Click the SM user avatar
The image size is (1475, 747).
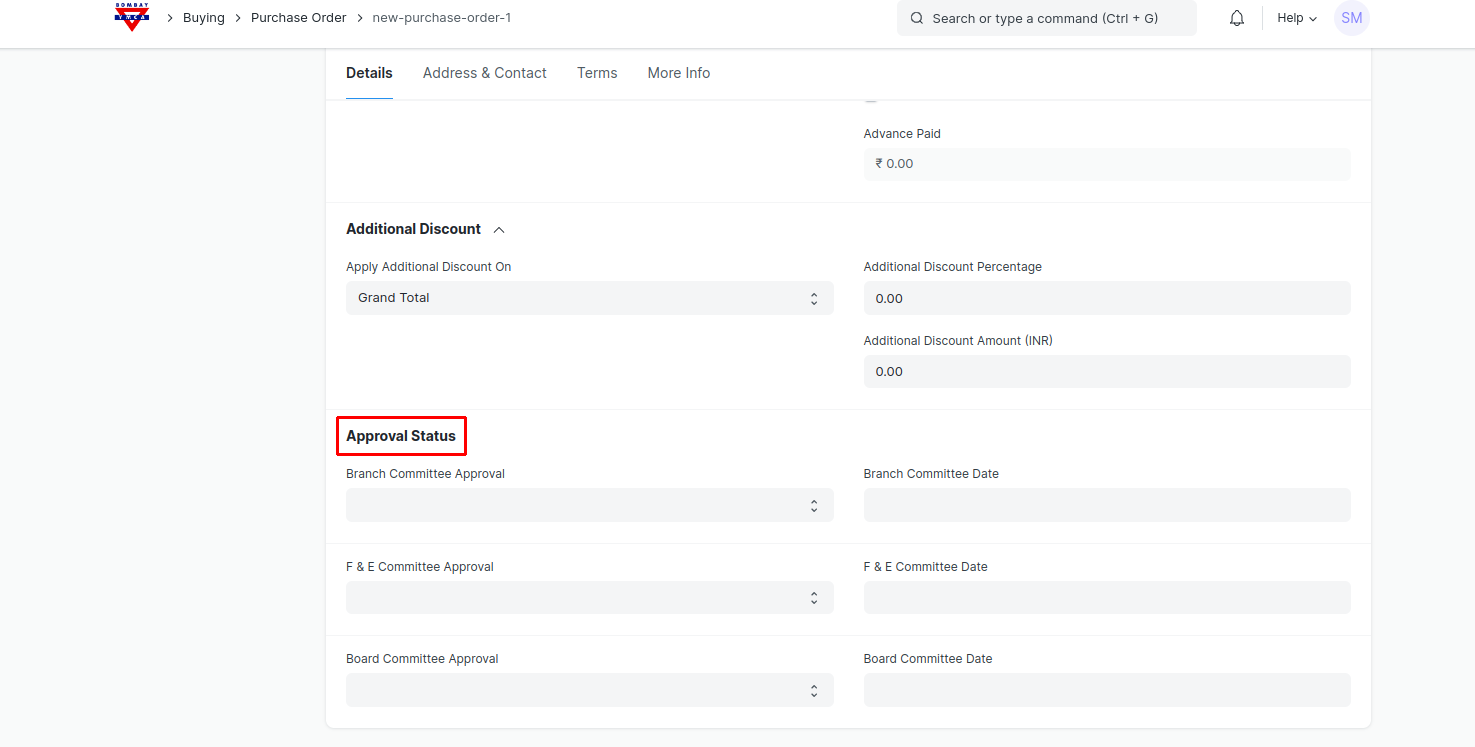(x=1351, y=18)
